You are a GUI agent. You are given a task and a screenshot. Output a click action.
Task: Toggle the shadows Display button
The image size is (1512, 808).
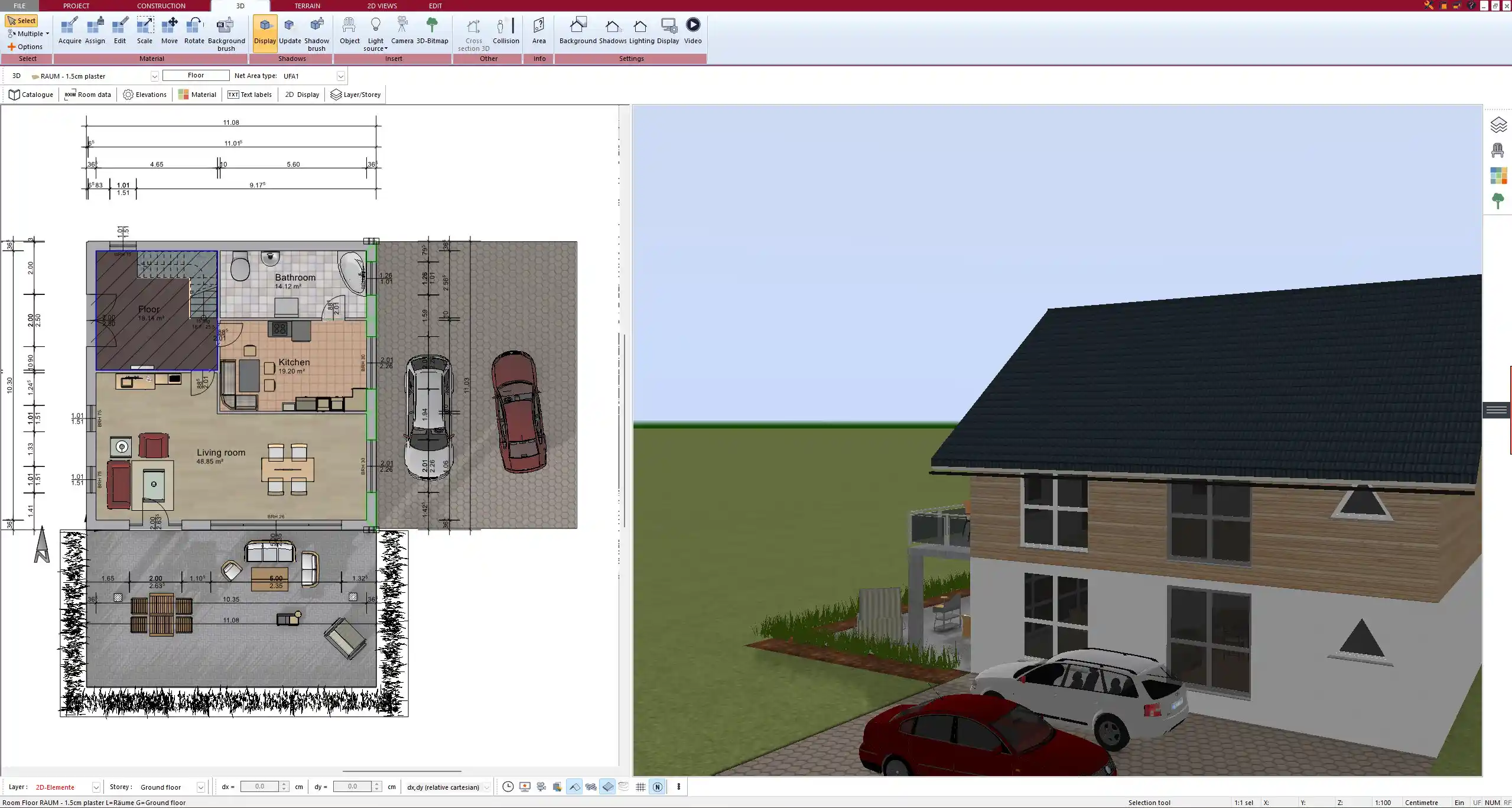[265, 33]
